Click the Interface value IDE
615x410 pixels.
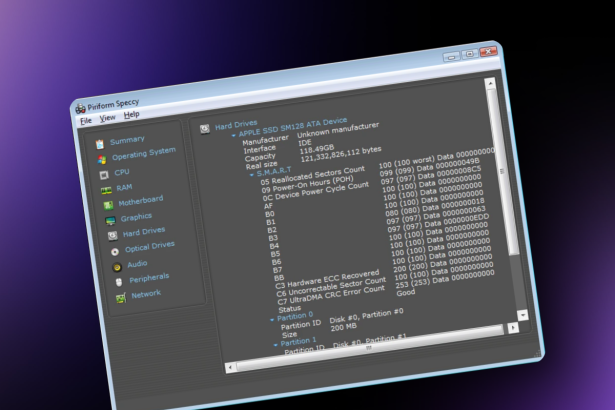(305, 142)
